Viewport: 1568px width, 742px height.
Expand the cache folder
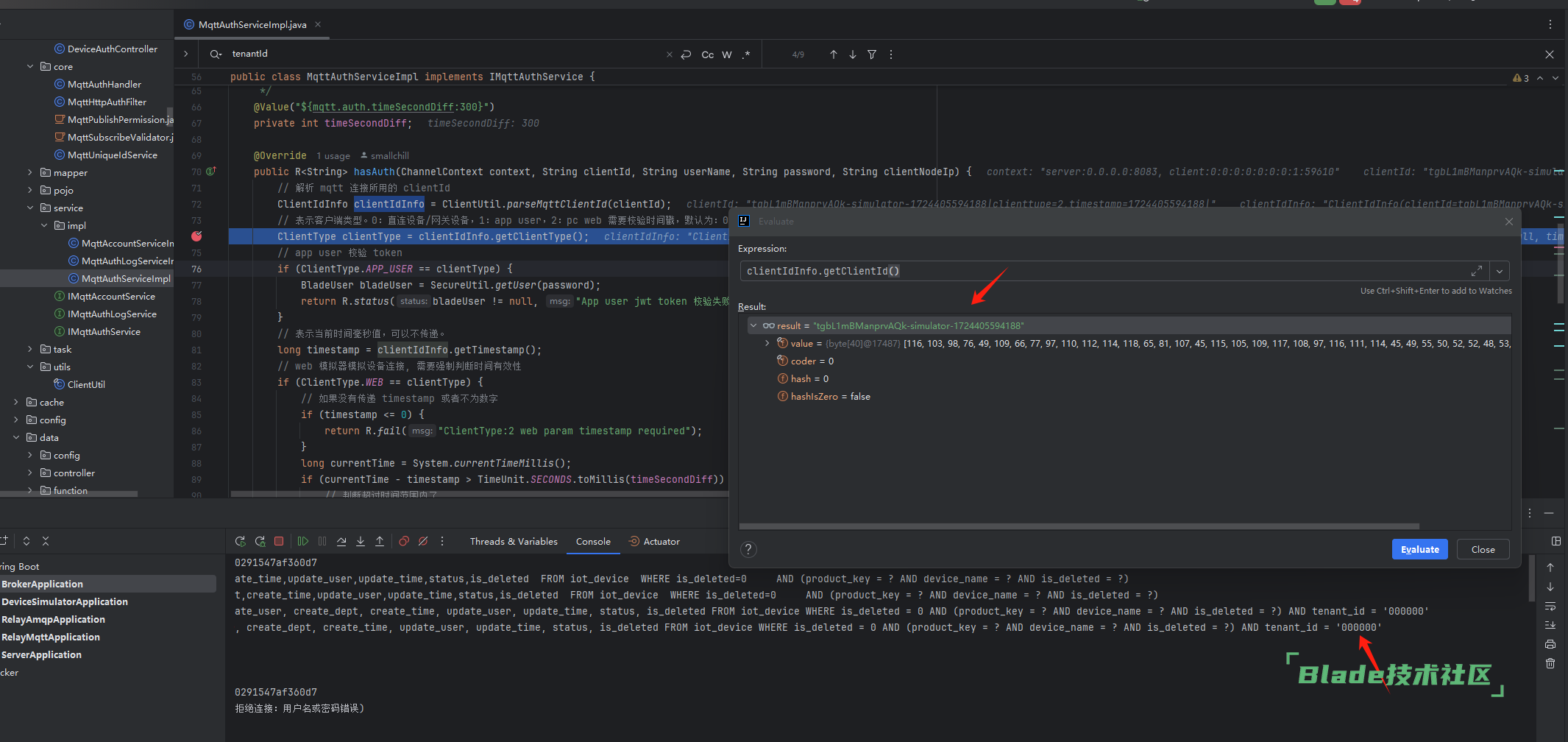click(x=16, y=402)
